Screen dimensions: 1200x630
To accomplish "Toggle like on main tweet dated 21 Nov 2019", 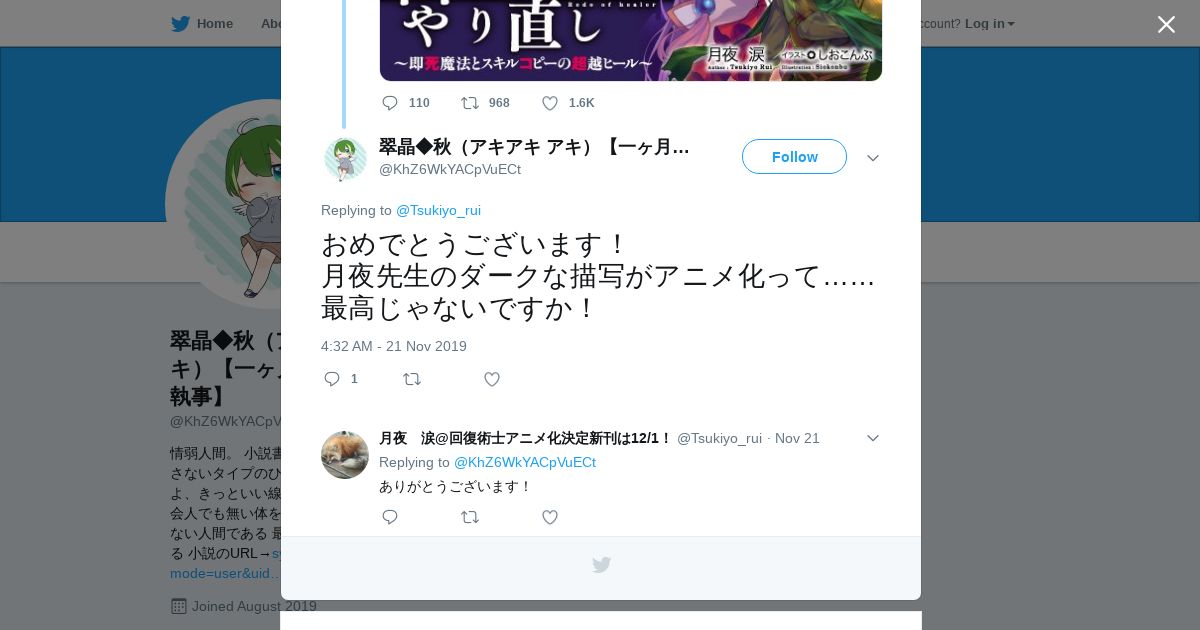I will point(492,379).
